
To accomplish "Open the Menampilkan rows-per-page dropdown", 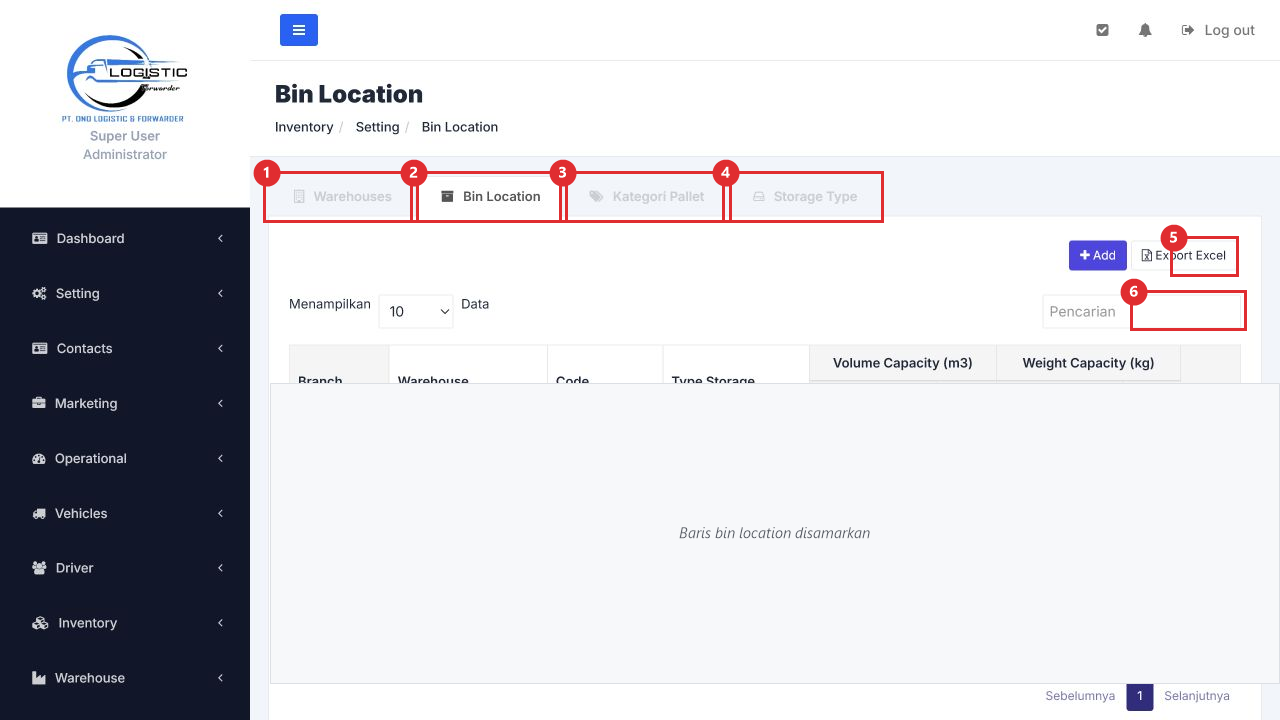I will tap(416, 311).
